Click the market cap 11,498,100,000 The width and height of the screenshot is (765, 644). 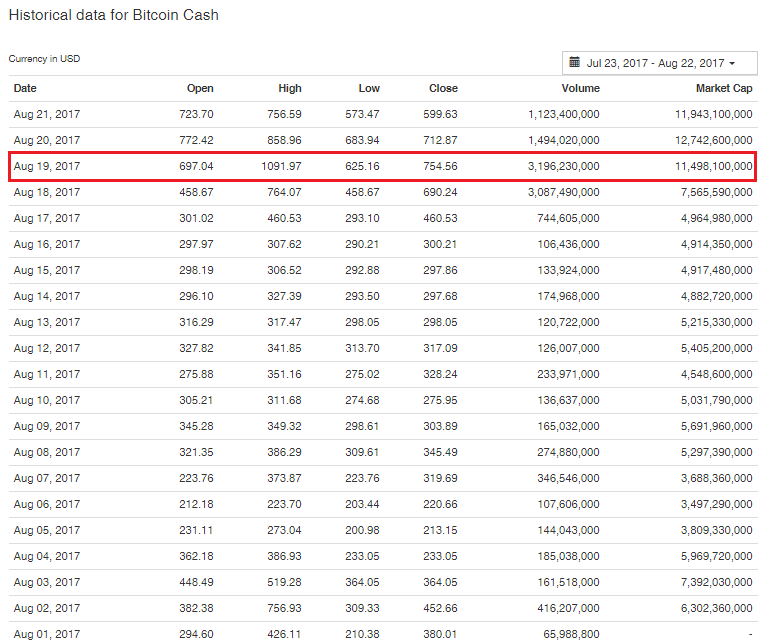pyautogui.click(x=714, y=166)
